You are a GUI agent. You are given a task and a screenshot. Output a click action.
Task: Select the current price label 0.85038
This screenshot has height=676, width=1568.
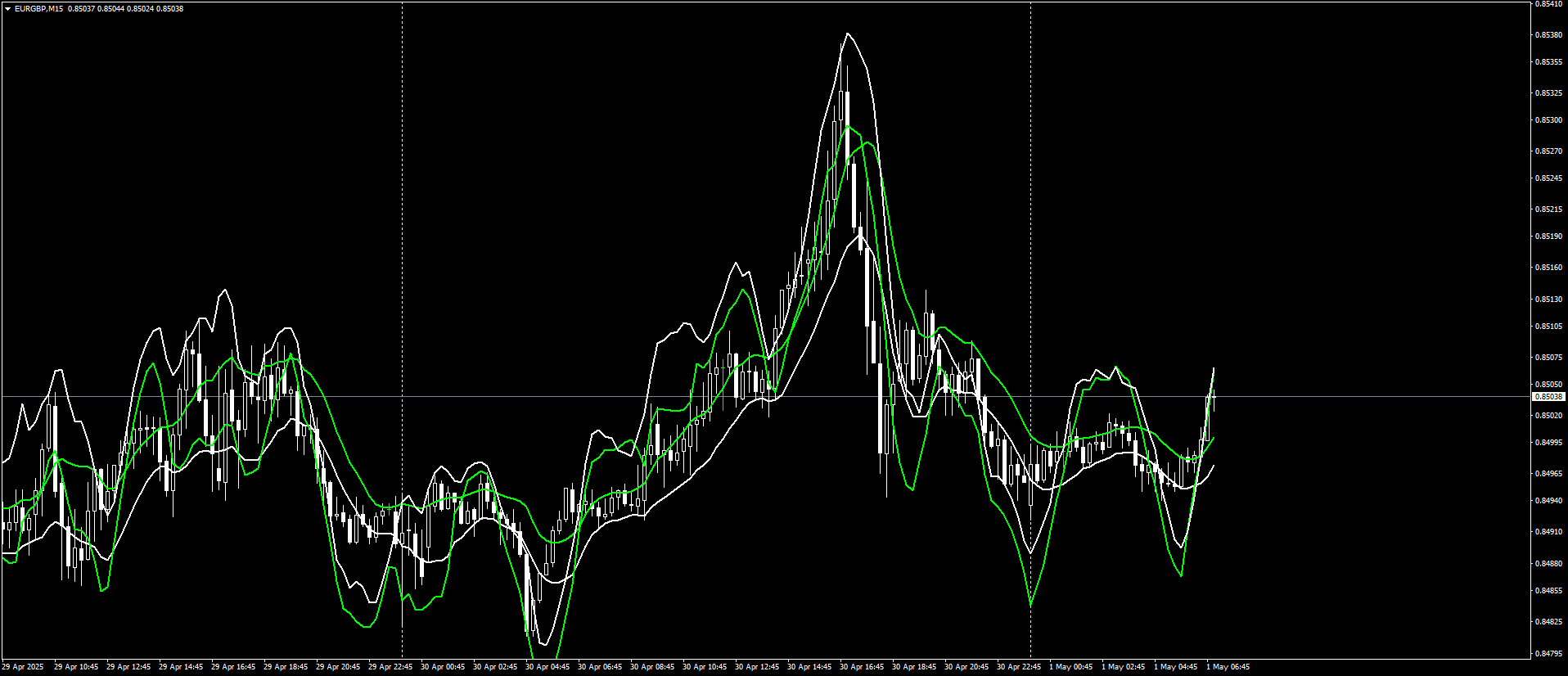[x=1548, y=397]
